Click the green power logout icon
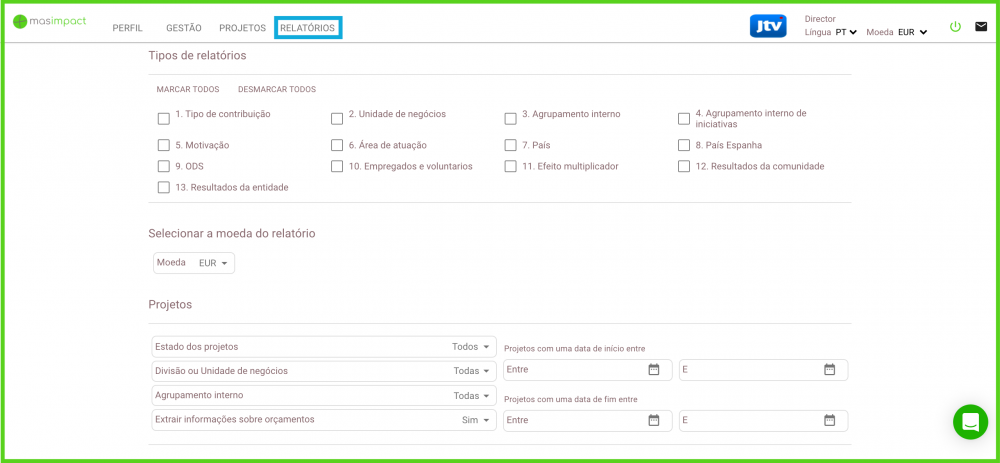Image resolution: width=1000 pixels, height=463 pixels. tap(955, 27)
